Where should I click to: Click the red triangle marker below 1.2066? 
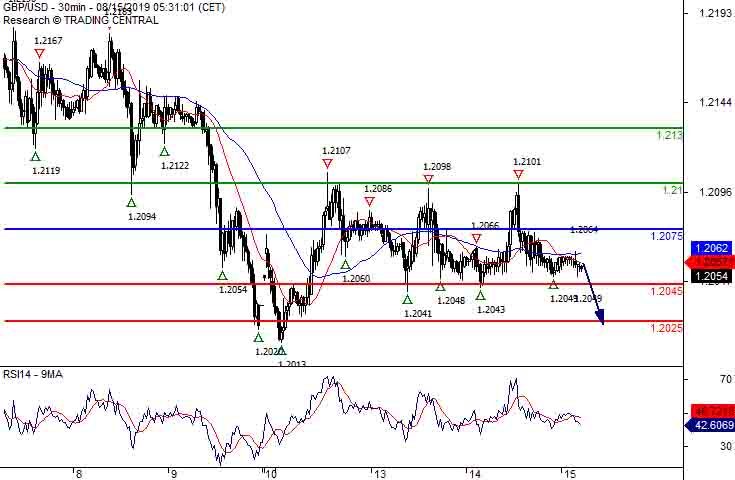coord(476,239)
